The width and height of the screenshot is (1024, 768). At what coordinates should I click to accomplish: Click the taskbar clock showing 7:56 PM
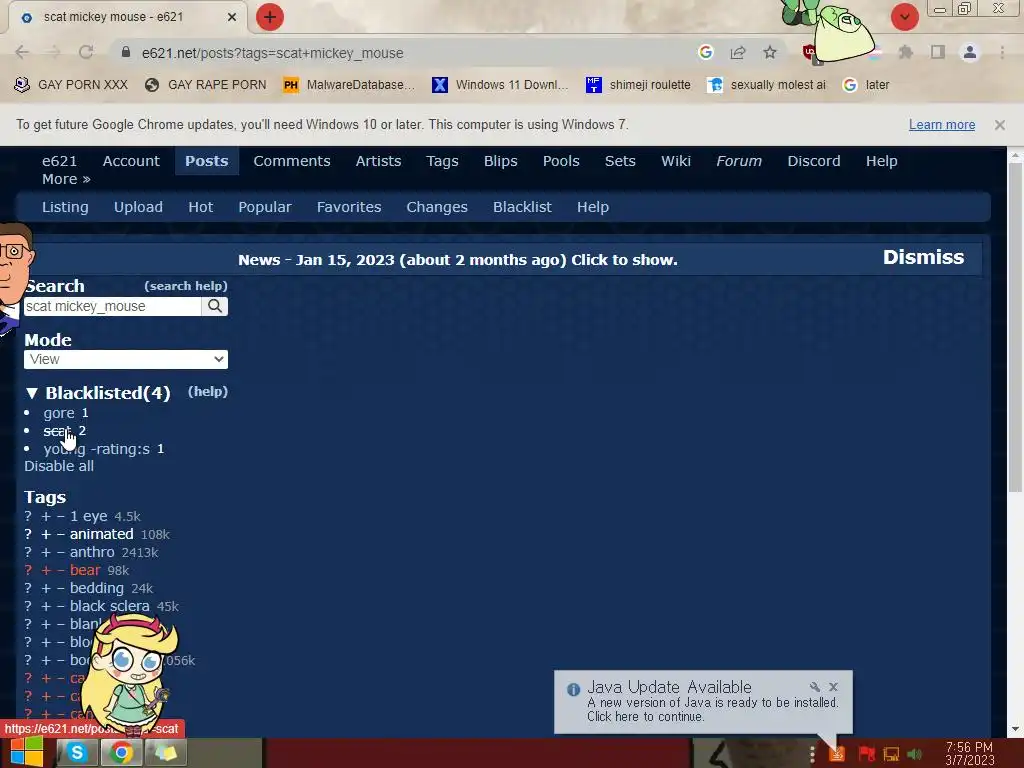tap(969, 754)
